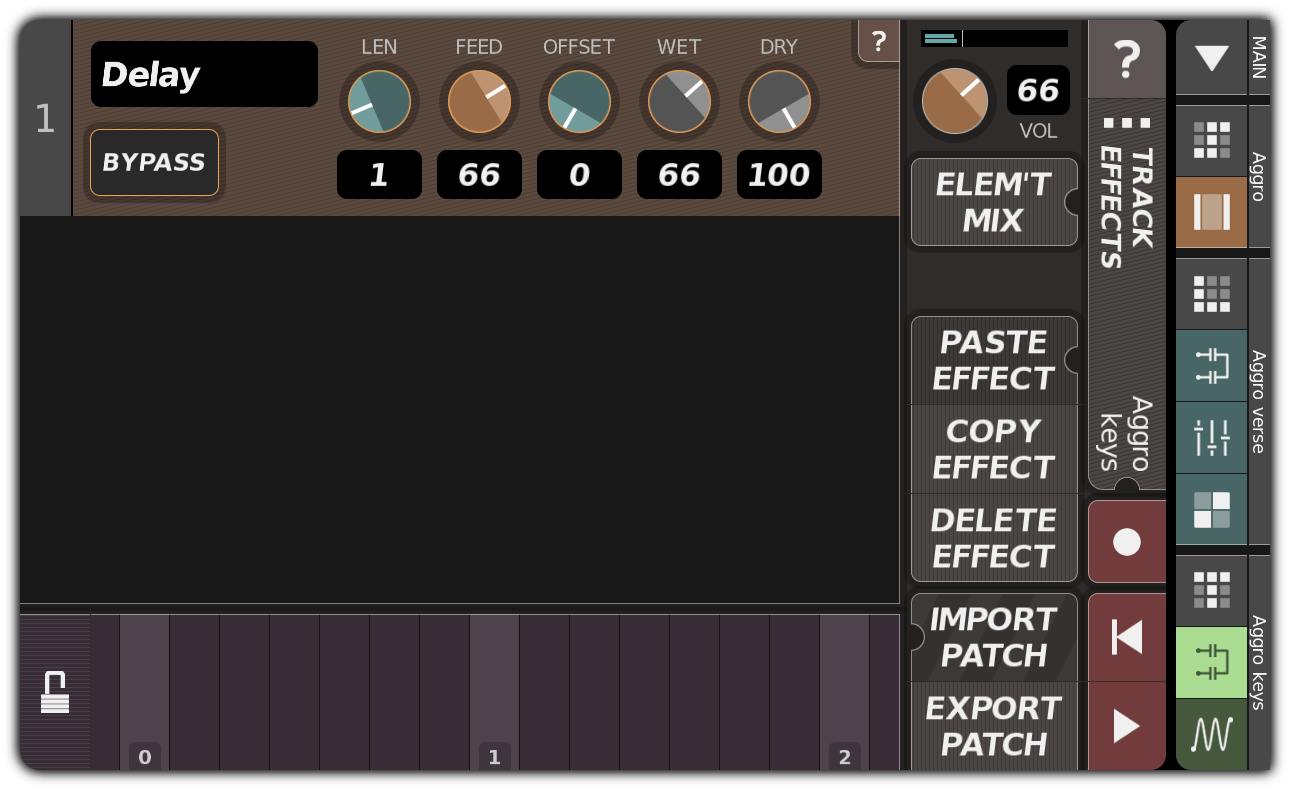Click EXPORT PATCH to save the patch
1290x790 pixels.
coord(993,726)
